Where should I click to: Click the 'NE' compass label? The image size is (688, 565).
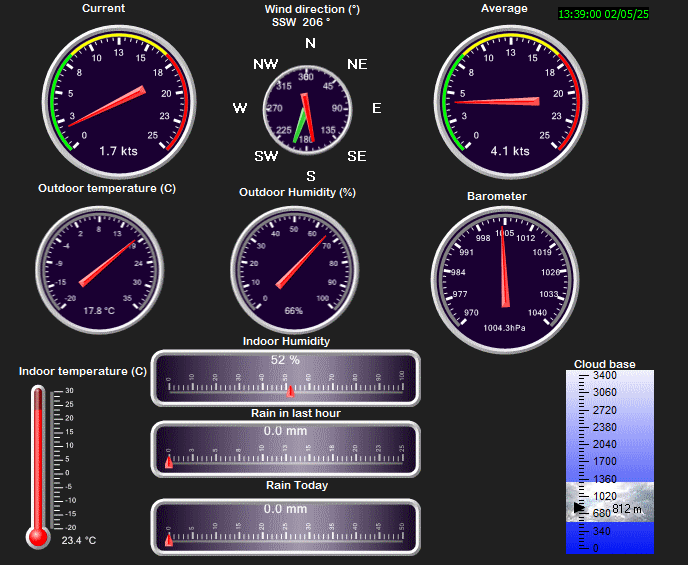click(x=357, y=64)
